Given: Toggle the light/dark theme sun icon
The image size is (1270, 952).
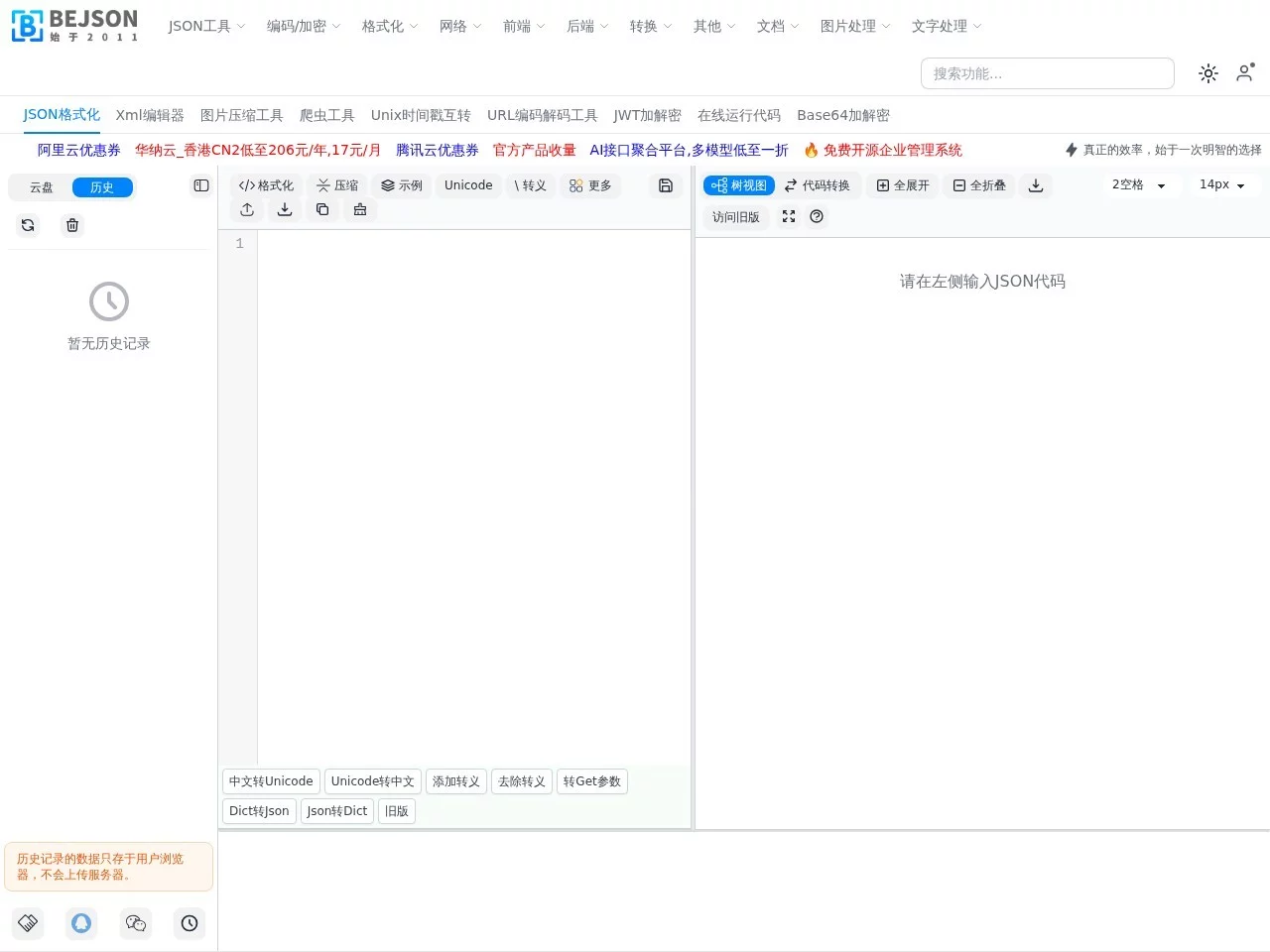Looking at the screenshot, I should pos(1208,72).
